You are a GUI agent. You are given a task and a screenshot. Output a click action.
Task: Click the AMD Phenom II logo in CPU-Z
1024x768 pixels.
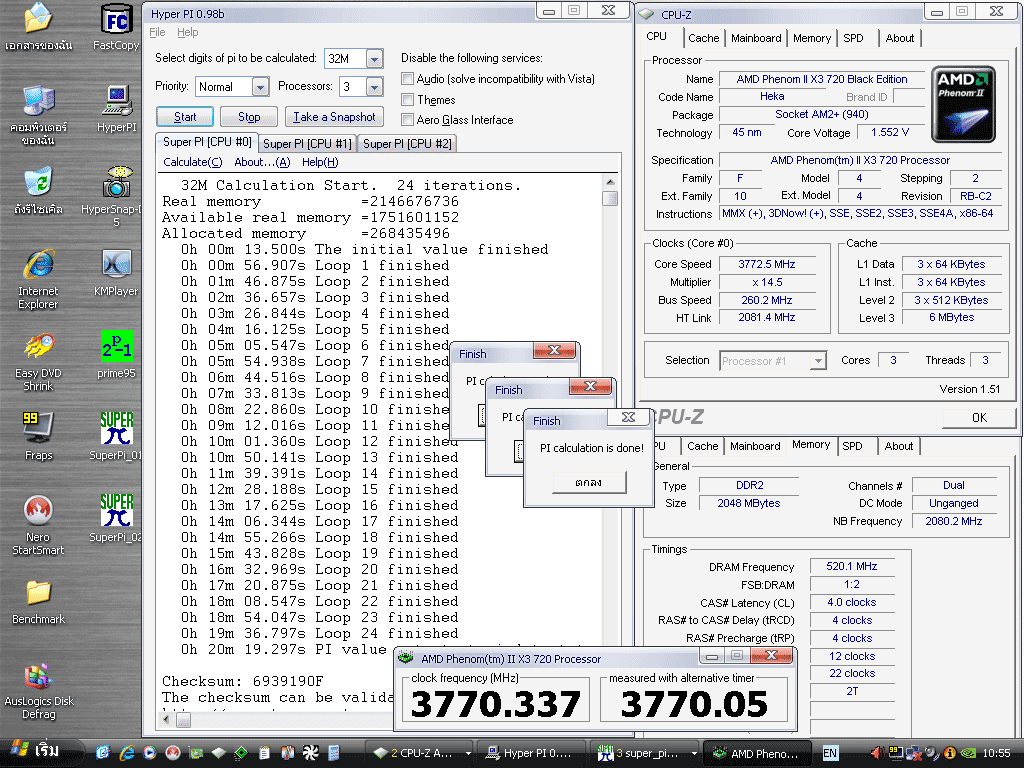(x=963, y=104)
